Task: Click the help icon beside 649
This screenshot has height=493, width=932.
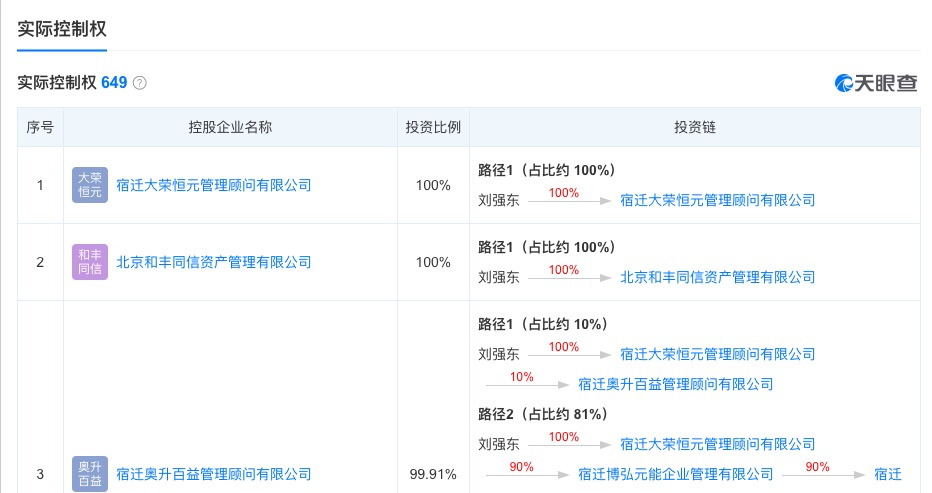Action: click(140, 83)
